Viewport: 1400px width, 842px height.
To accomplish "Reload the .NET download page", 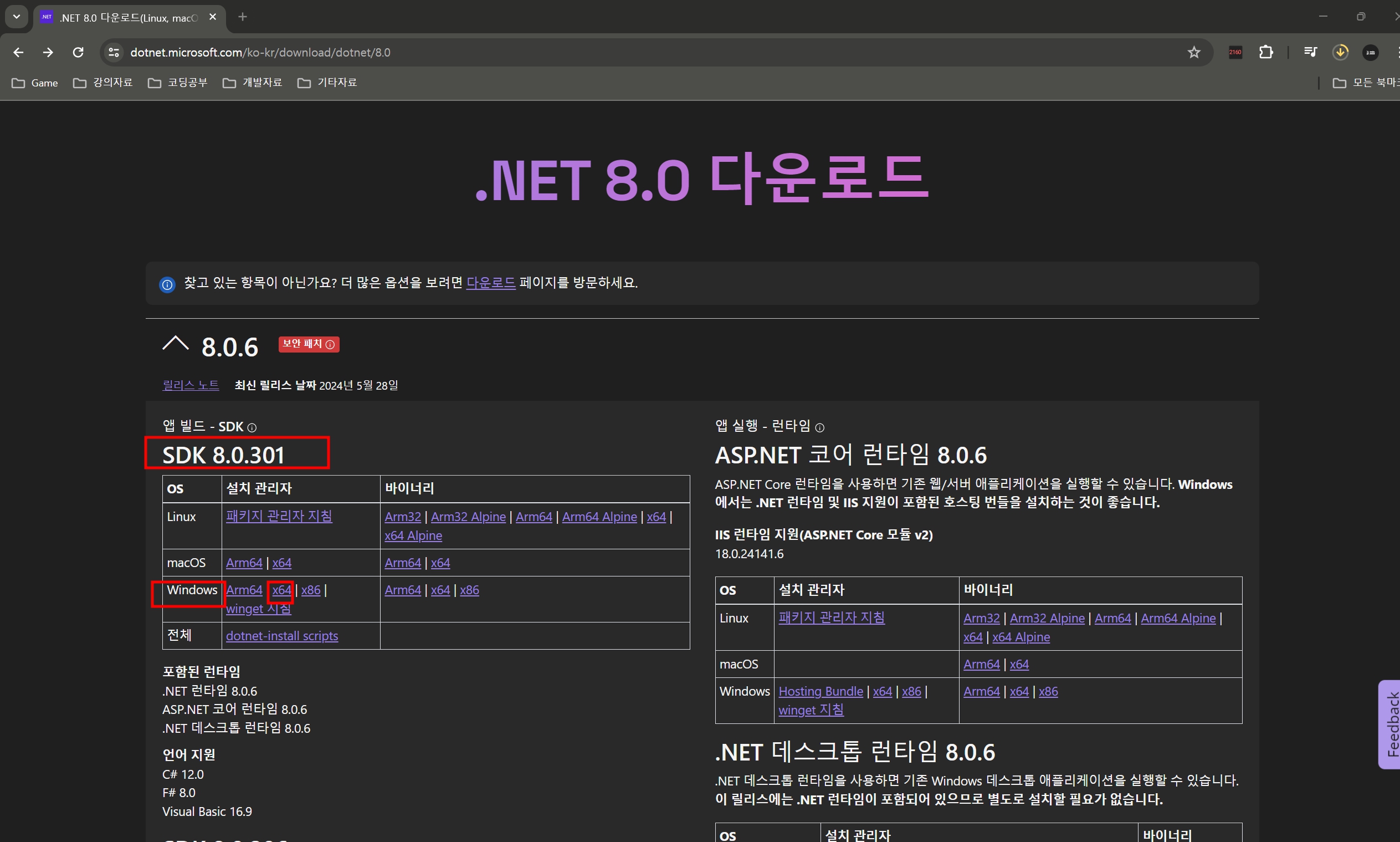I will coord(78,52).
